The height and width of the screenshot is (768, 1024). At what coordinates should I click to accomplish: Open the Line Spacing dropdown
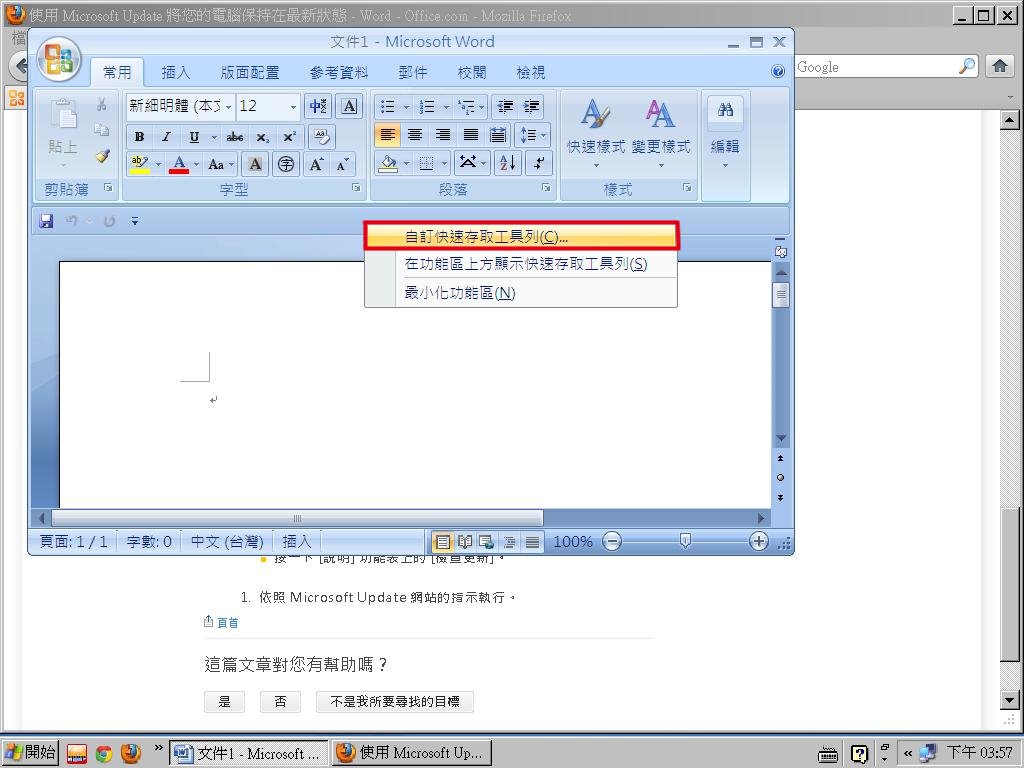click(534, 135)
